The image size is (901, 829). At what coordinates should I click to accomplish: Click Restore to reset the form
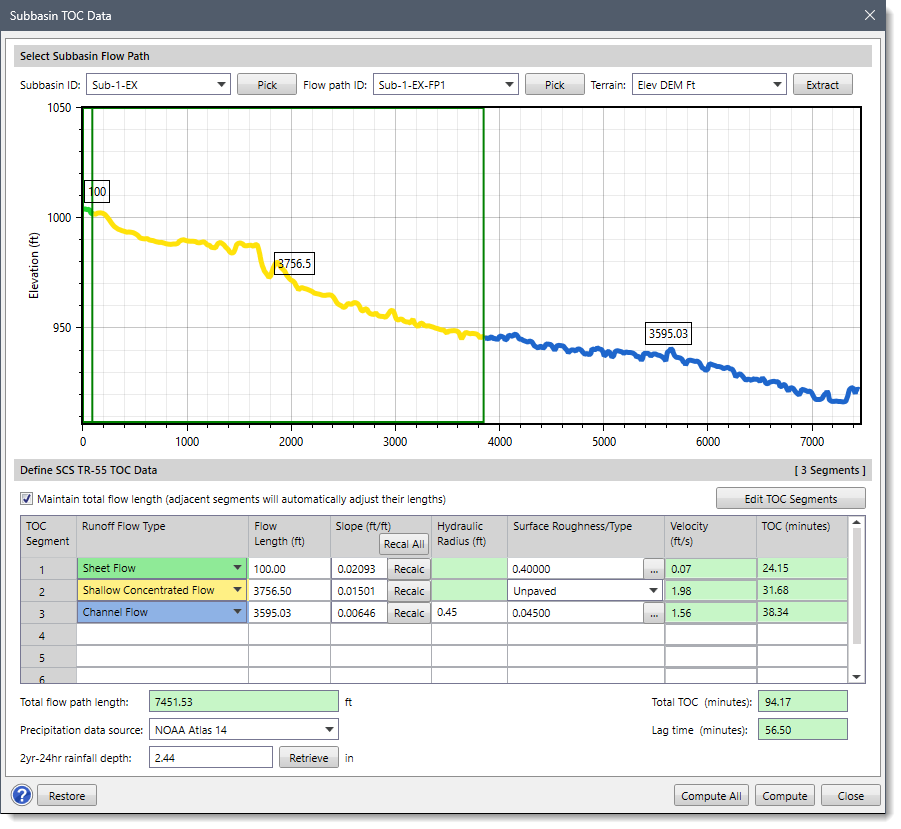[66, 795]
